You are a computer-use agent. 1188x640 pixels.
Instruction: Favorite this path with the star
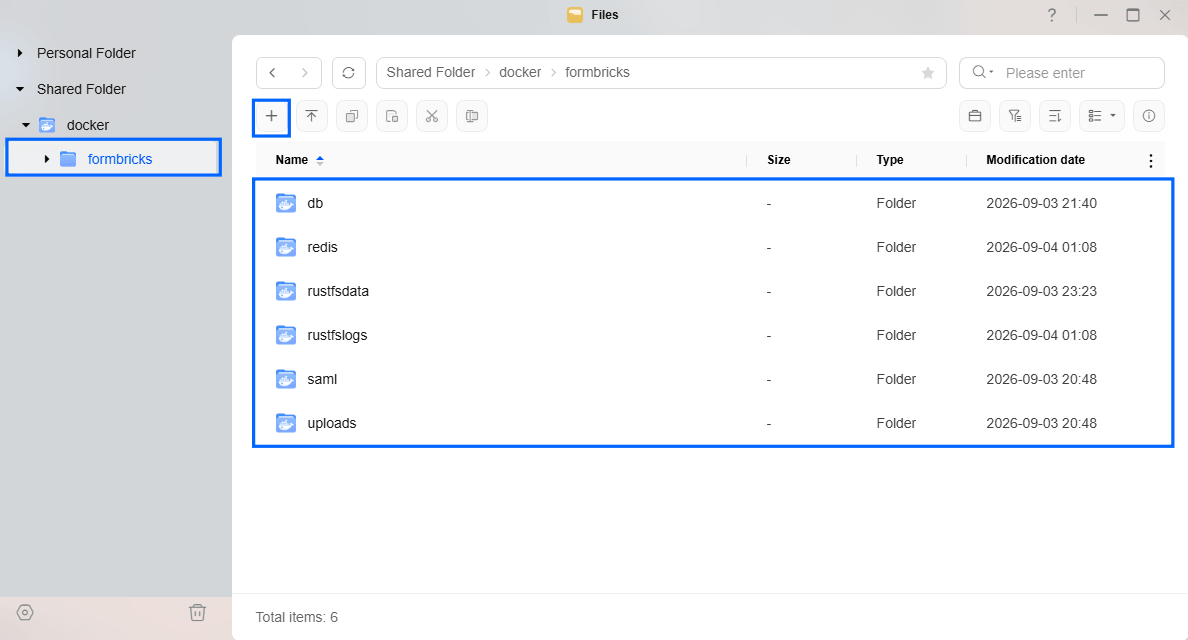click(x=927, y=73)
